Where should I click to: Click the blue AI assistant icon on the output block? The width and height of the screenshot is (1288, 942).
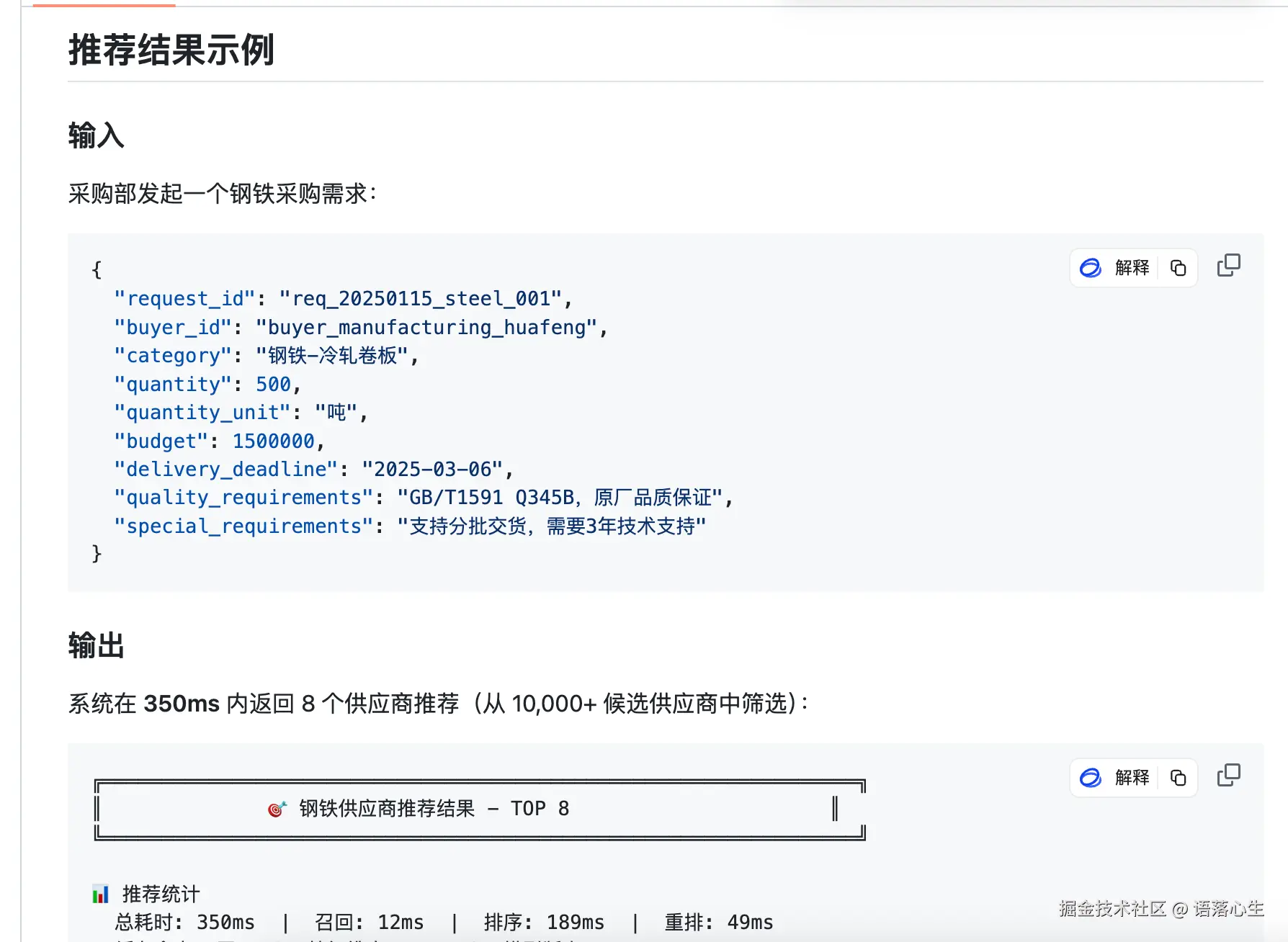1090,779
